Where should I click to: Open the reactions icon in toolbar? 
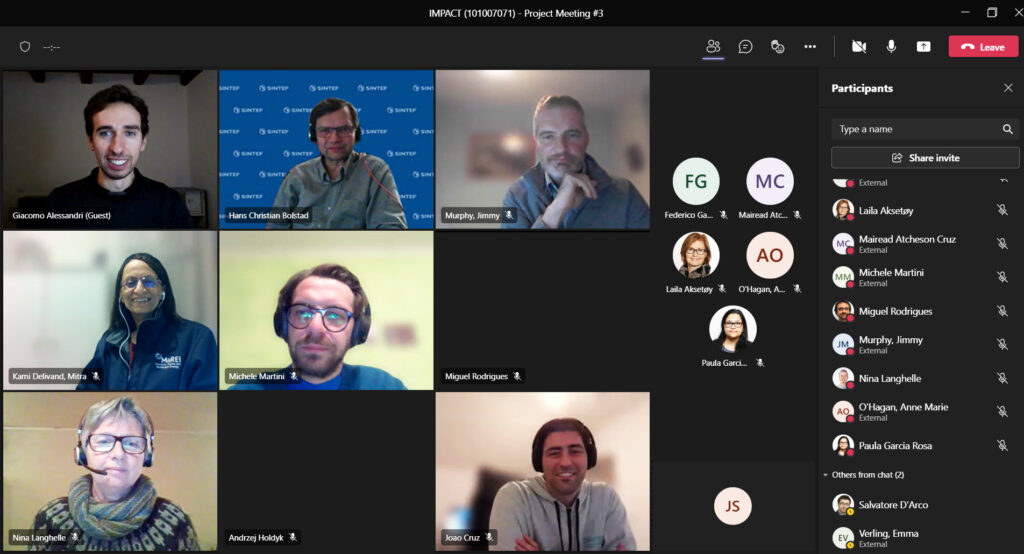777,46
